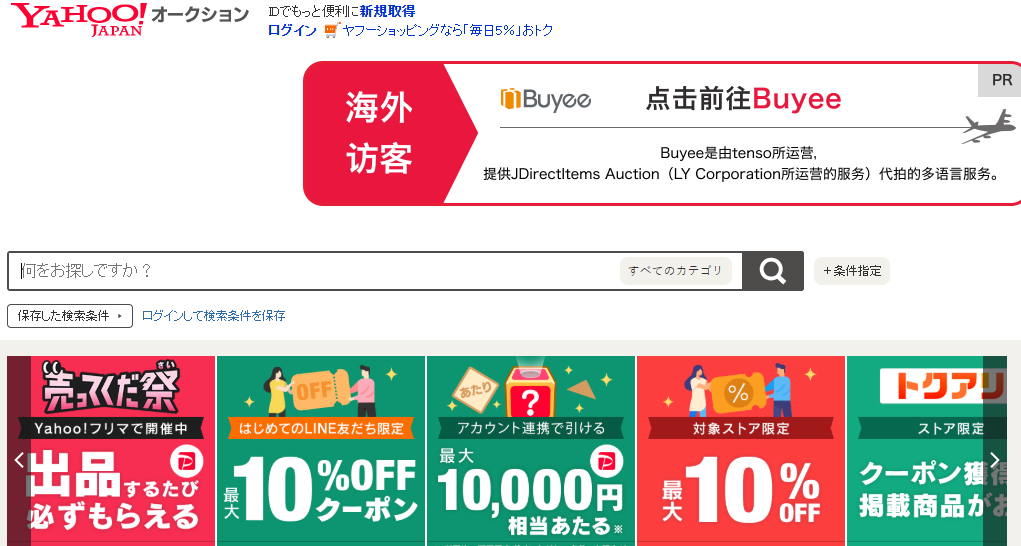Click the magnifying glass search button

pos(772,271)
